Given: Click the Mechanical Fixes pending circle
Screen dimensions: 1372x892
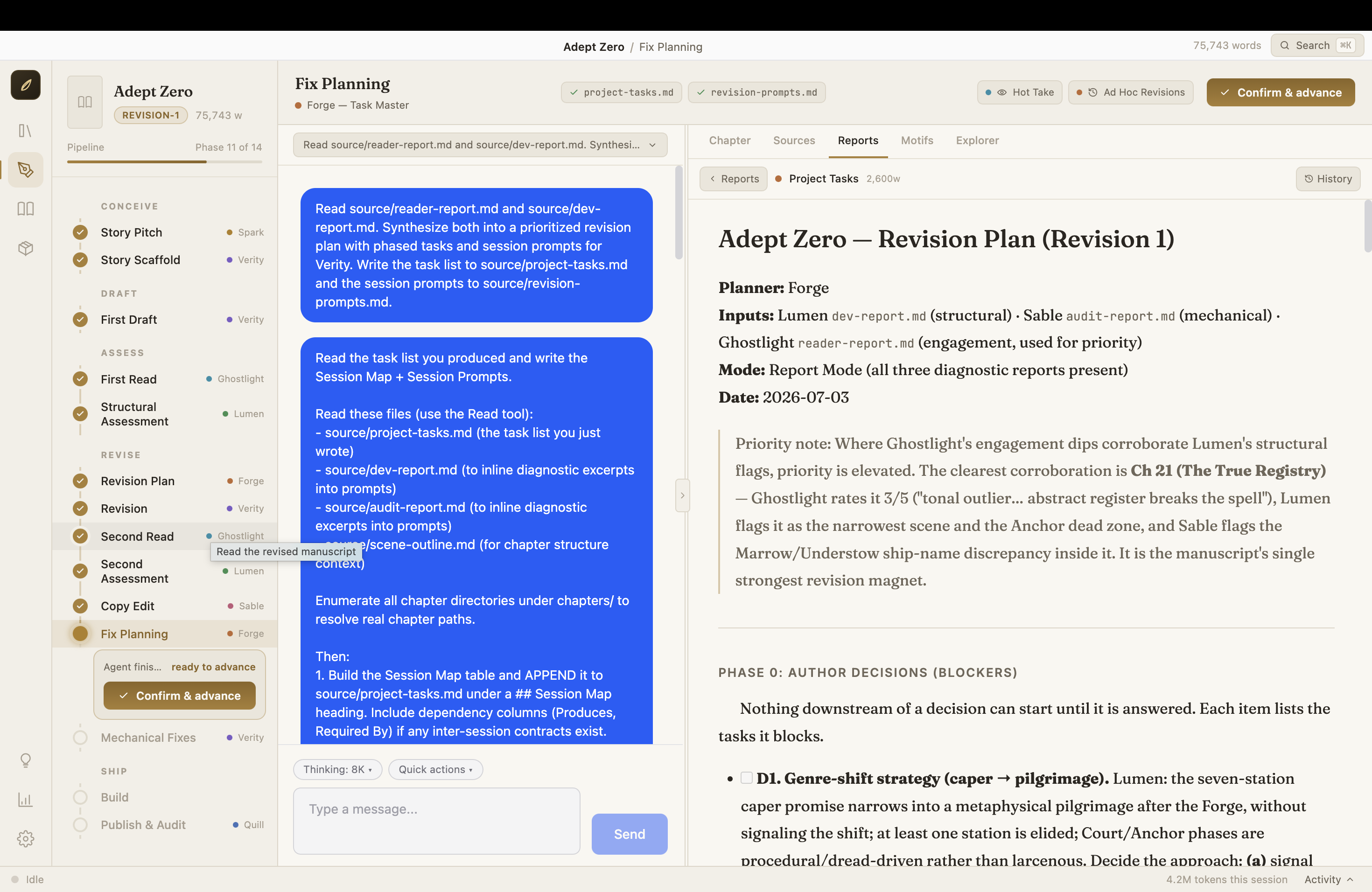Looking at the screenshot, I should tap(80, 738).
